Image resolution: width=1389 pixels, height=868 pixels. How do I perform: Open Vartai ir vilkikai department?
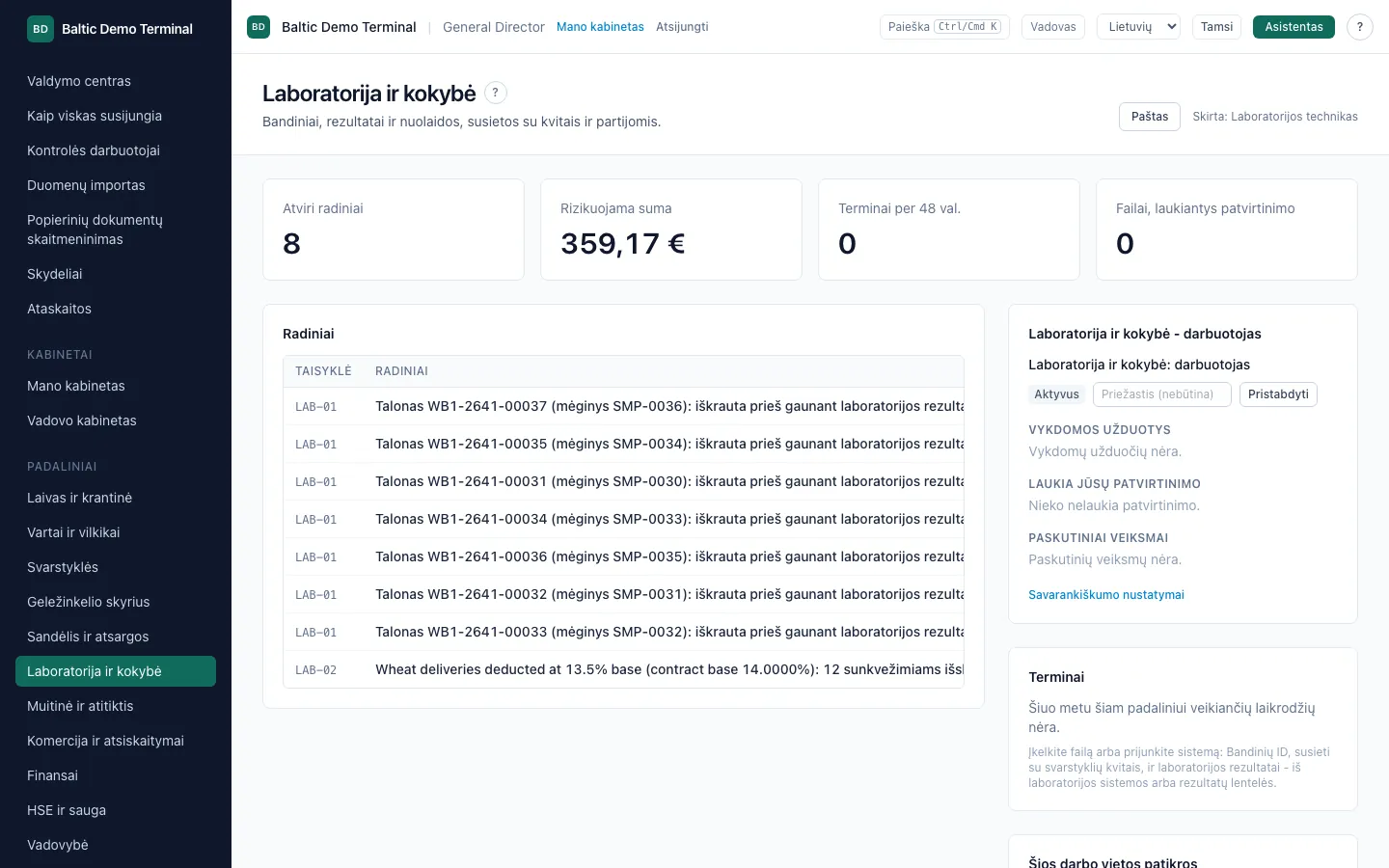[x=116, y=532]
